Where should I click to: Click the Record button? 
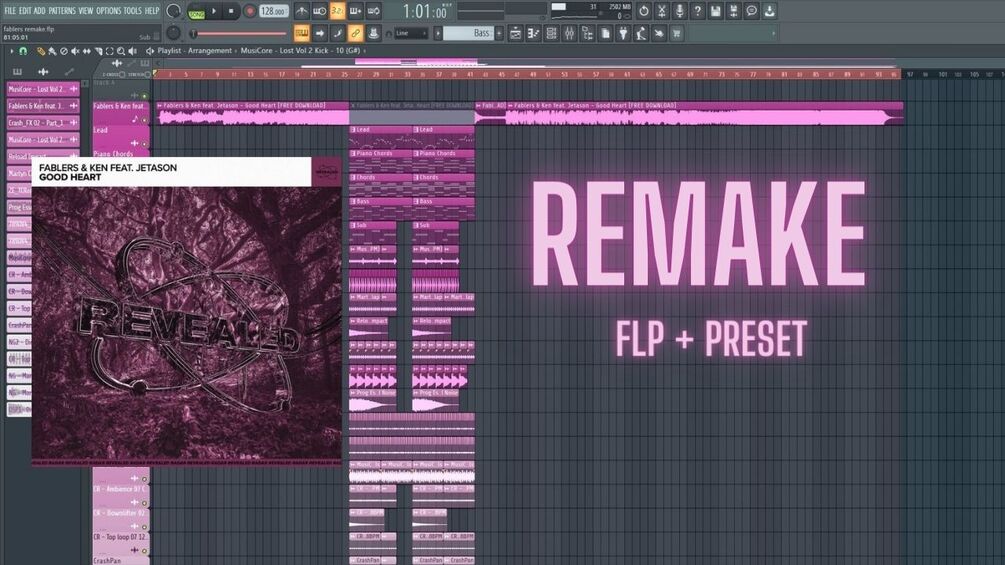click(250, 11)
